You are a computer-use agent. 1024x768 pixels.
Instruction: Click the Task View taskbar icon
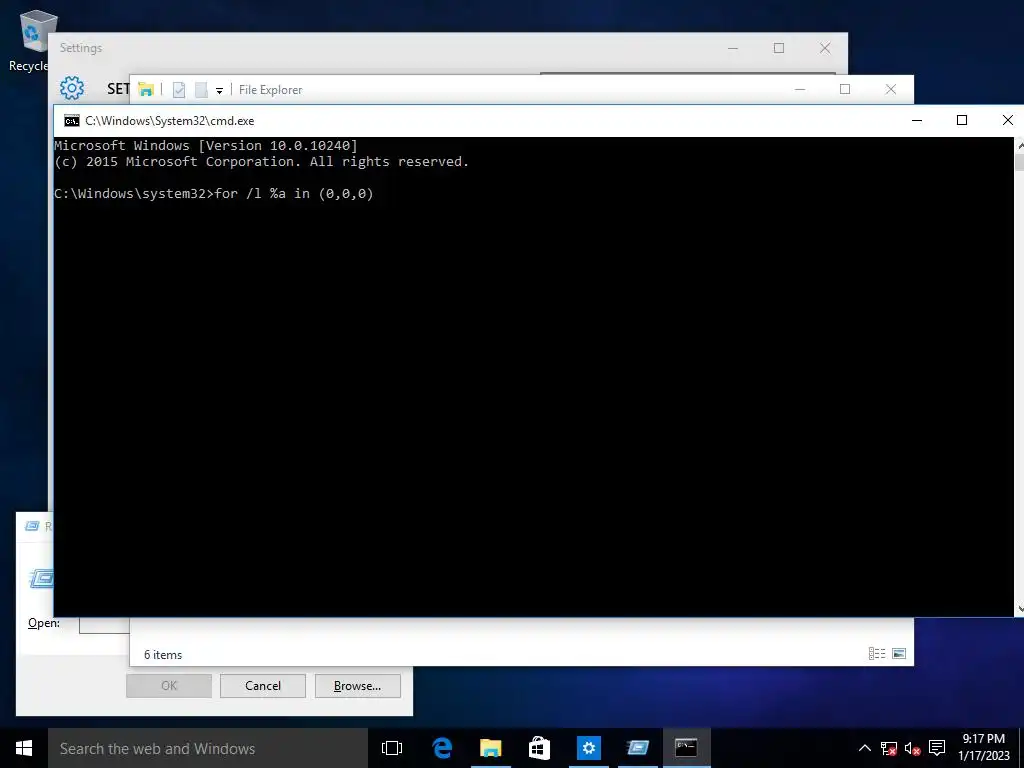point(392,748)
